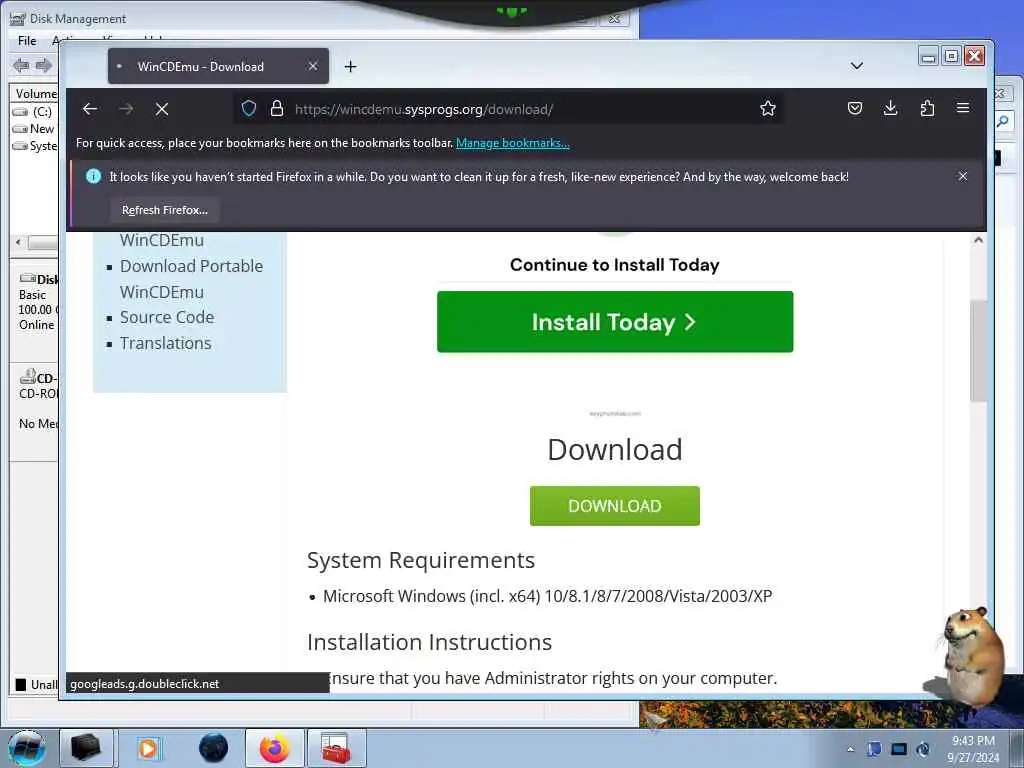This screenshot has width=1024, height=768.
Task: Select the (C:) volume in Disk Management
Action: [35, 112]
